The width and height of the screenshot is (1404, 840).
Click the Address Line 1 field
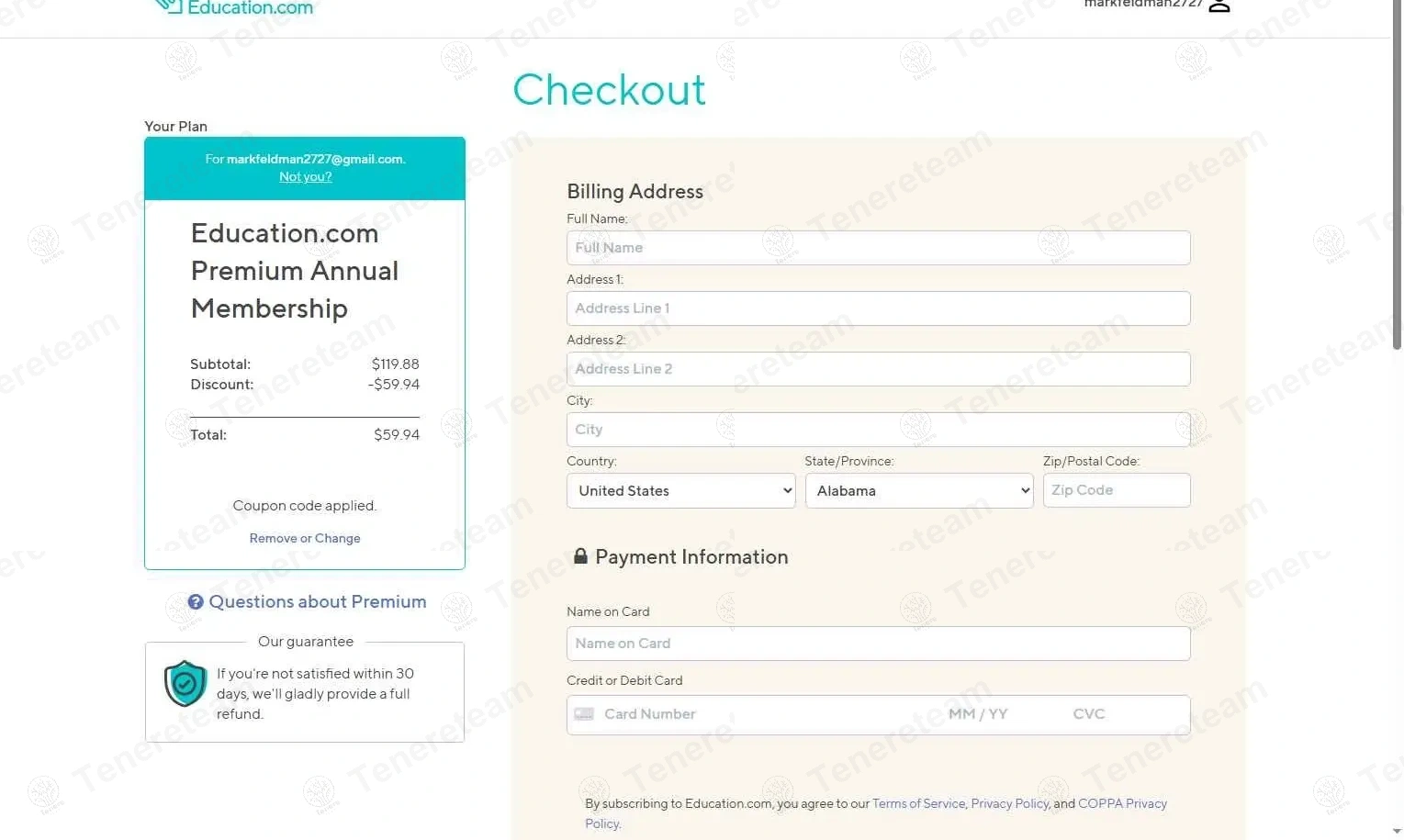click(x=878, y=308)
